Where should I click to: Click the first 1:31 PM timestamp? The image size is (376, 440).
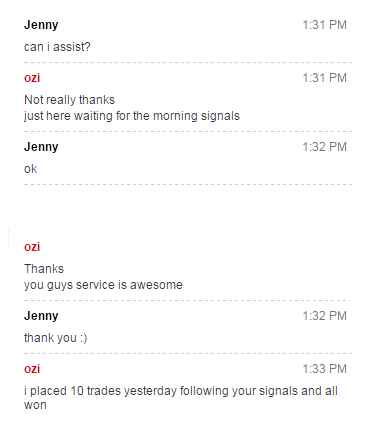(x=324, y=25)
